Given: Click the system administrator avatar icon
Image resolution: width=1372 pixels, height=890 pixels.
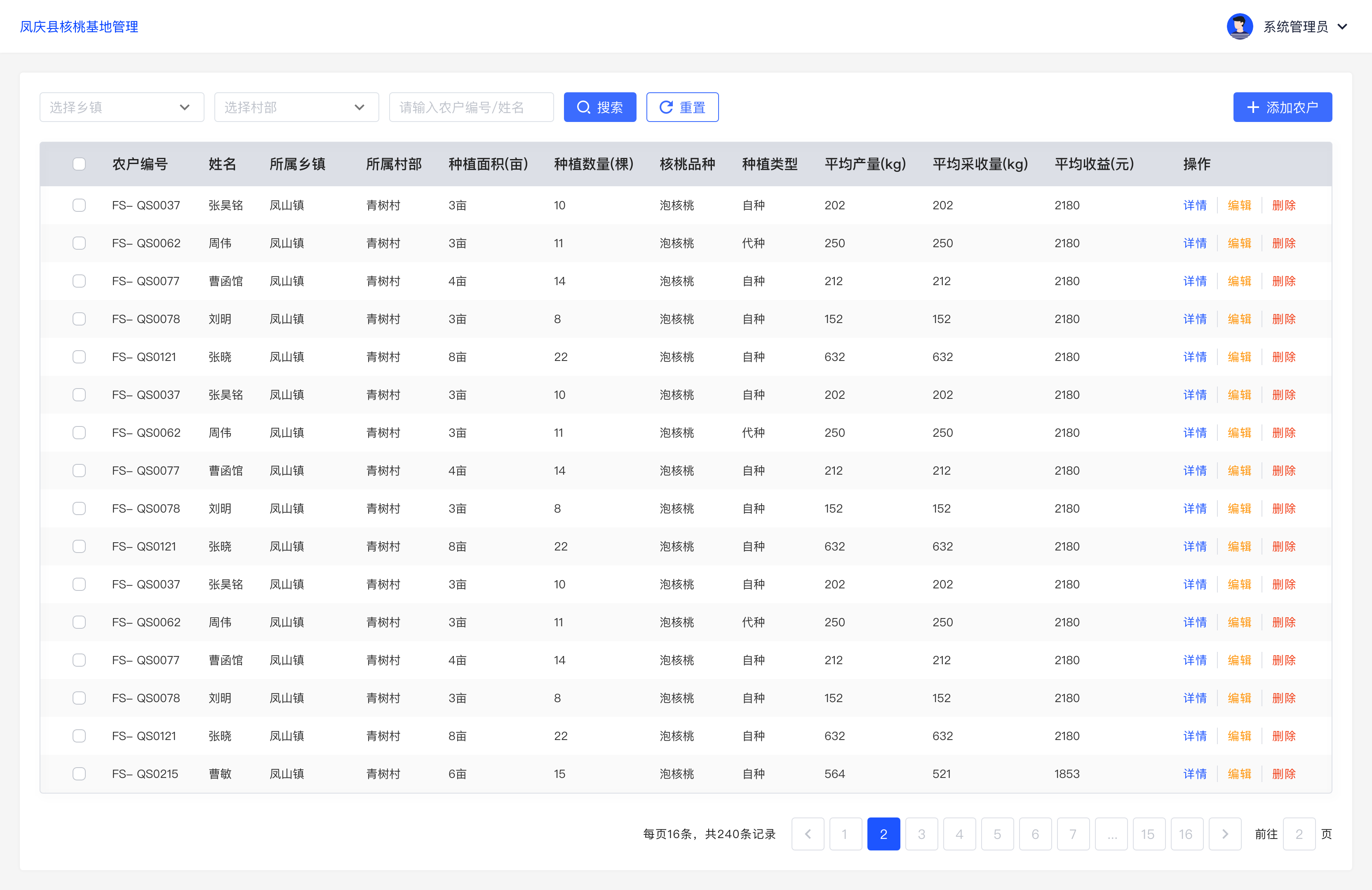Looking at the screenshot, I should pyautogui.click(x=1239, y=26).
